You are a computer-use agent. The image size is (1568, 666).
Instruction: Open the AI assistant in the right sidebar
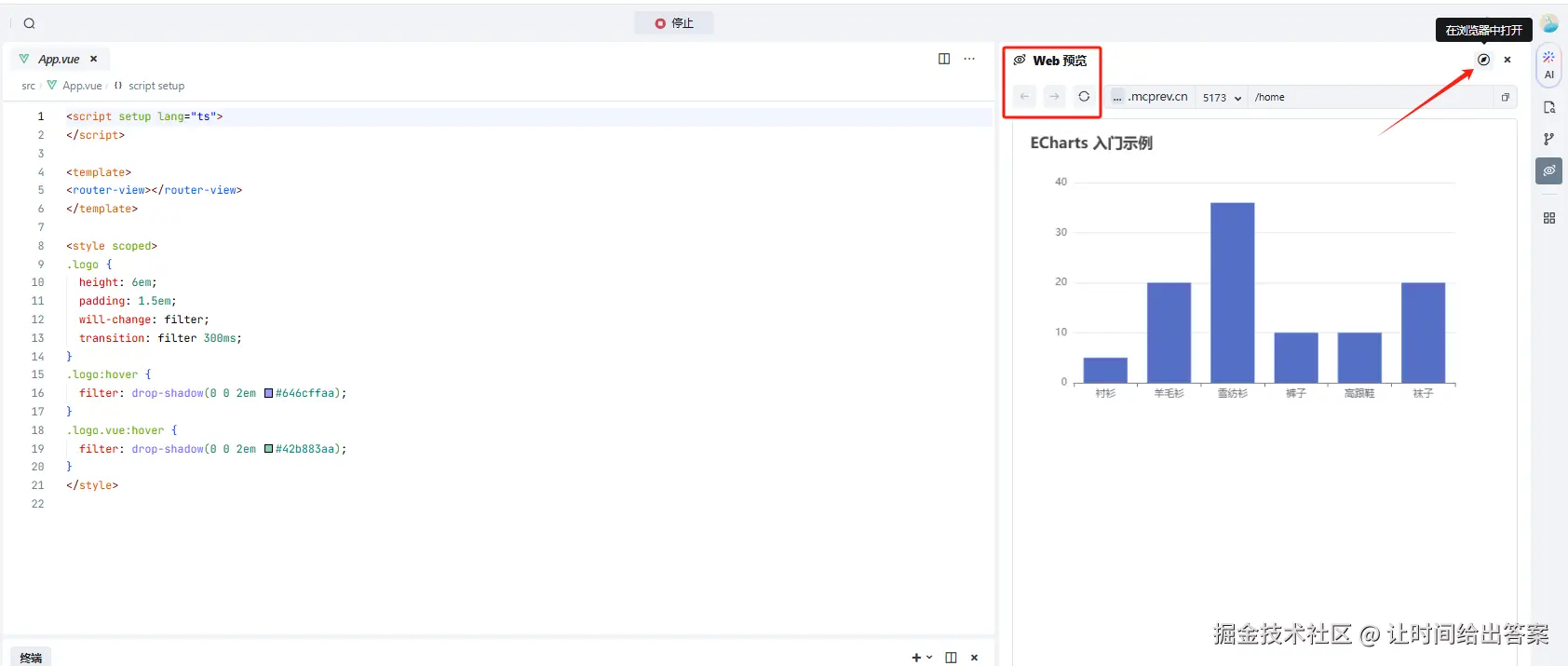1549,65
